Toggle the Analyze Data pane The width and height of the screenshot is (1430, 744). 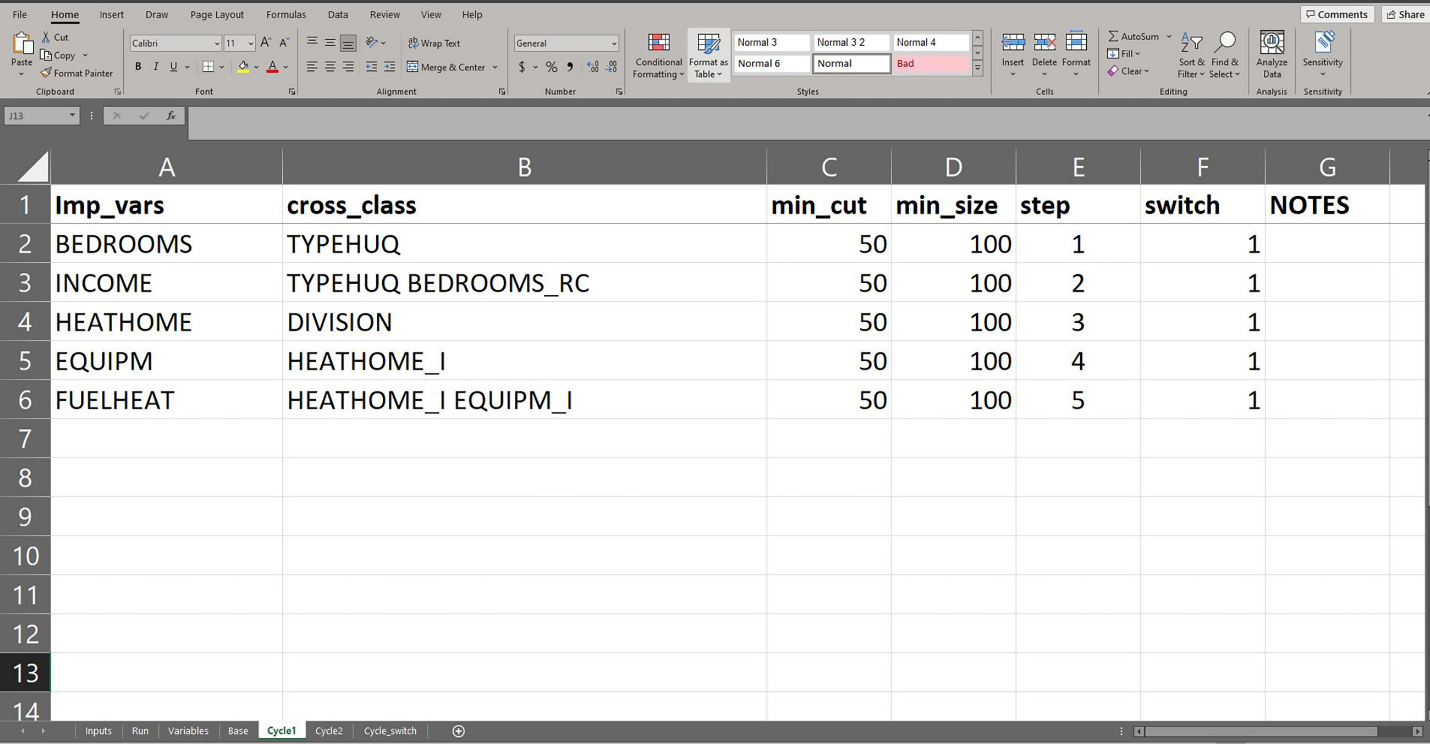pyautogui.click(x=1271, y=55)
